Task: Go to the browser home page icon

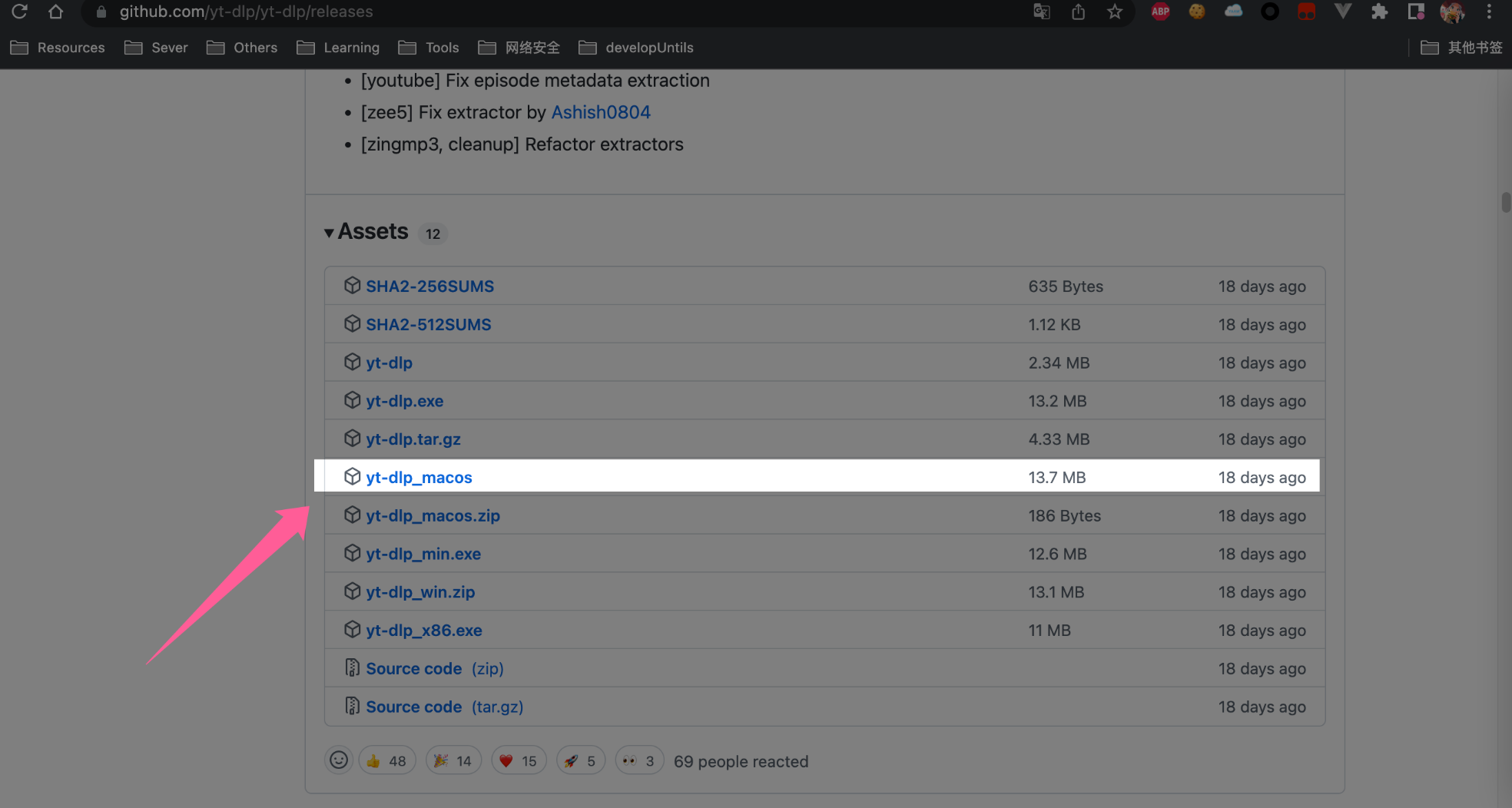Action: click(x=55, y=12)
